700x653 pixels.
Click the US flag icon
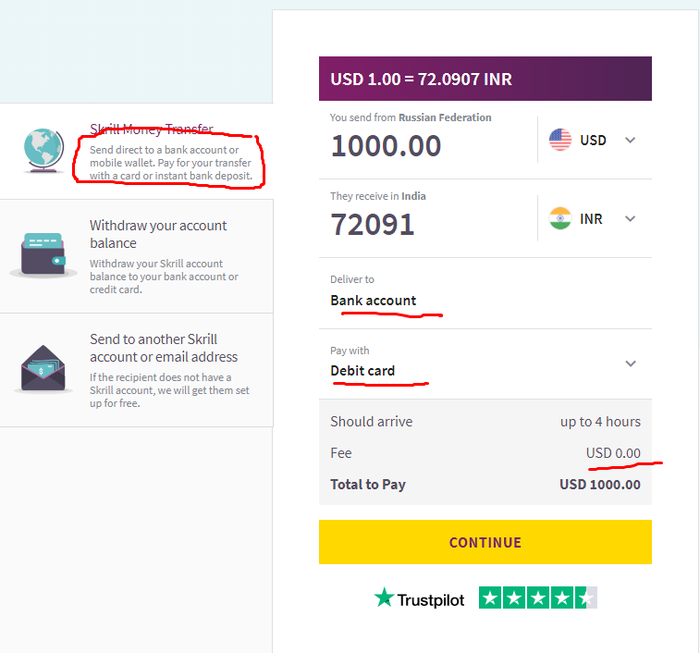click(x=560, y=140)
